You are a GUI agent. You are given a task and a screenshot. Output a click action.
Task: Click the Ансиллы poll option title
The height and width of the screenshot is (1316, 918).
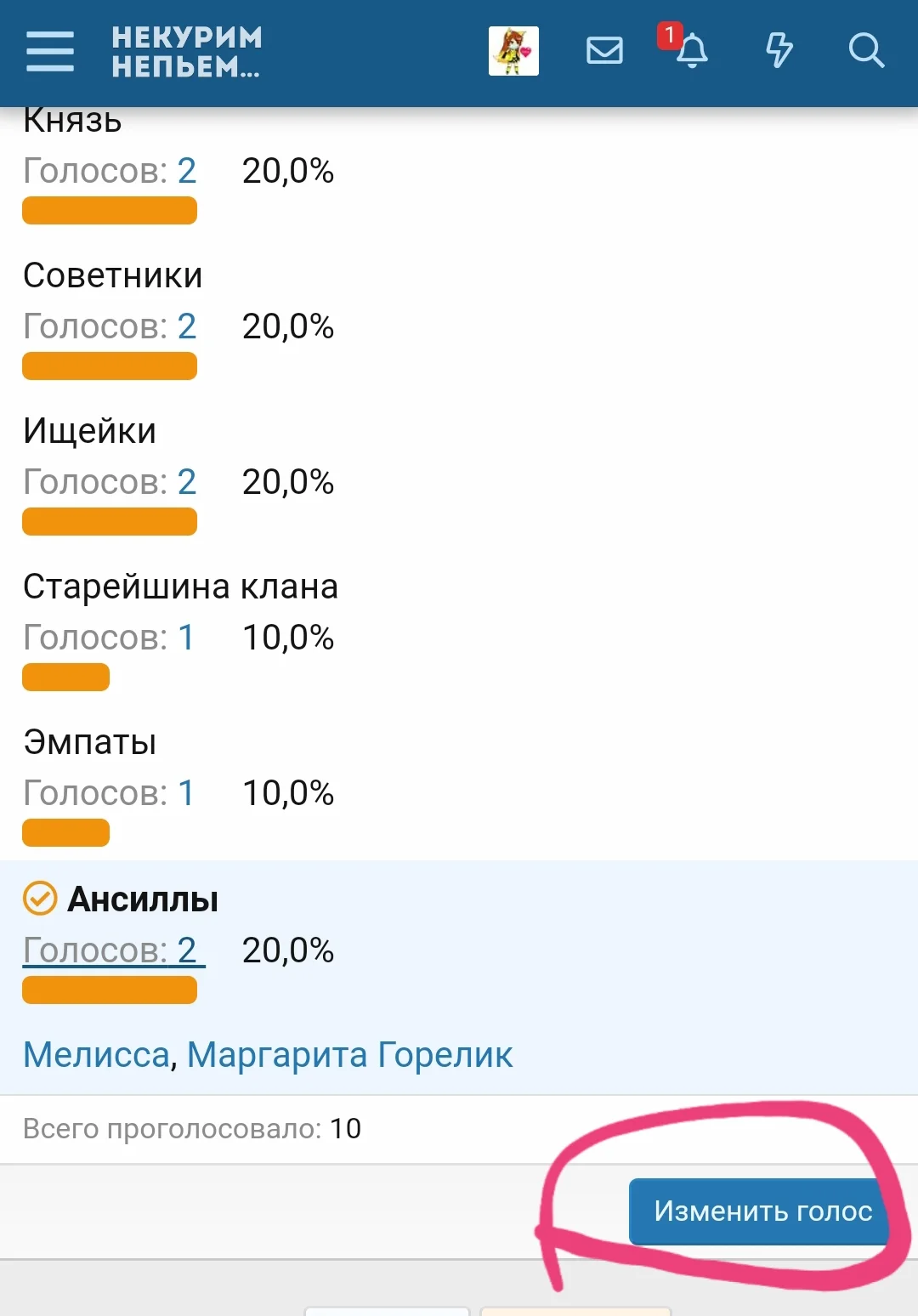coord(143,899)
